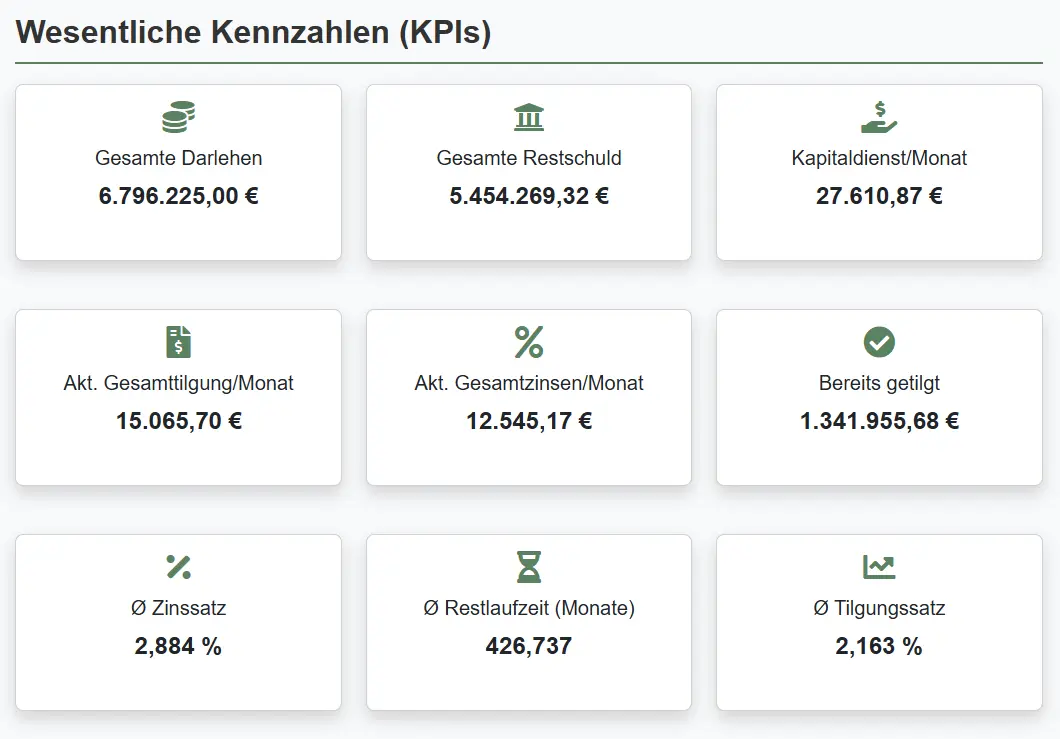Select the bank icon on Gesamte Restschuld card
This screenshot has height=739, width=1060.
pos(528,116)
